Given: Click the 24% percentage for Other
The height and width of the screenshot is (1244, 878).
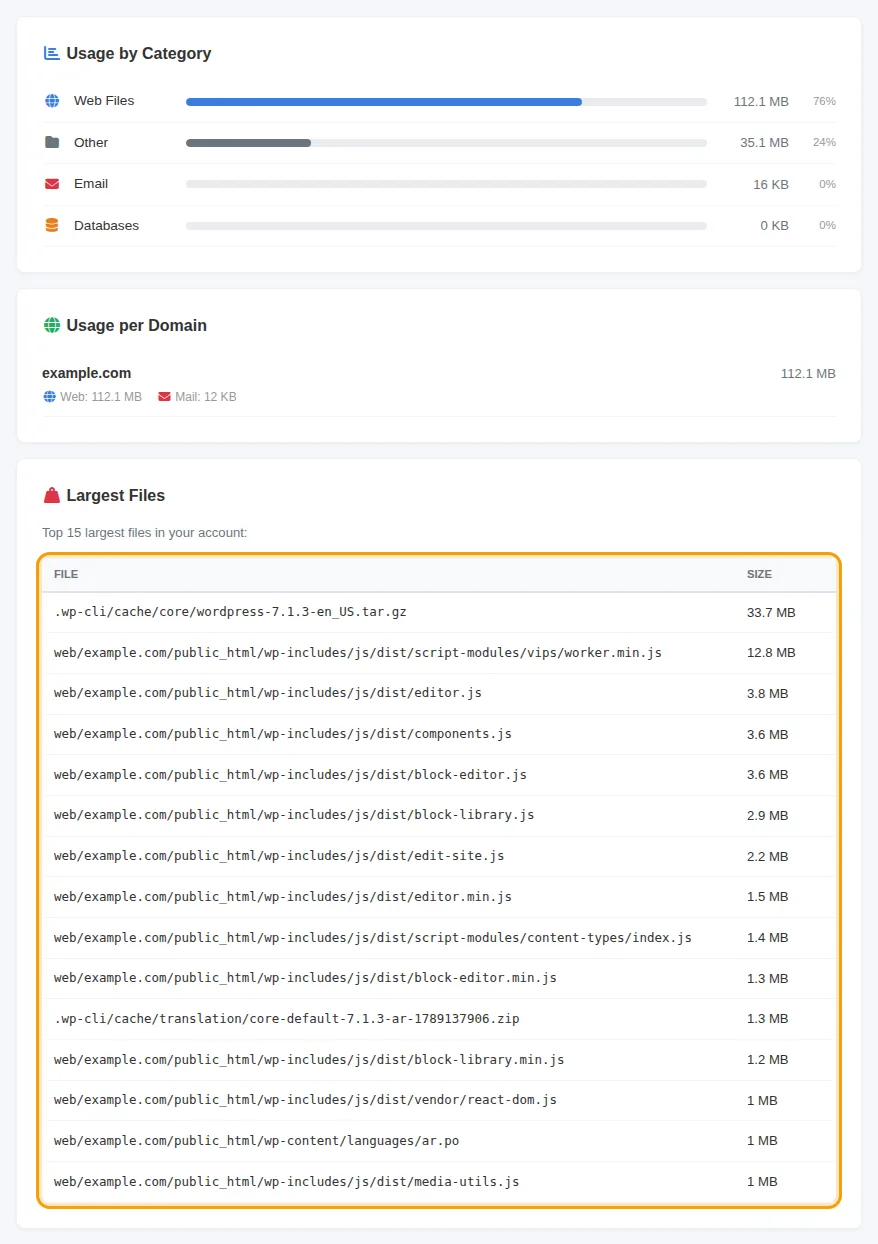Looking at the screenshot, I should pos(824,143).
